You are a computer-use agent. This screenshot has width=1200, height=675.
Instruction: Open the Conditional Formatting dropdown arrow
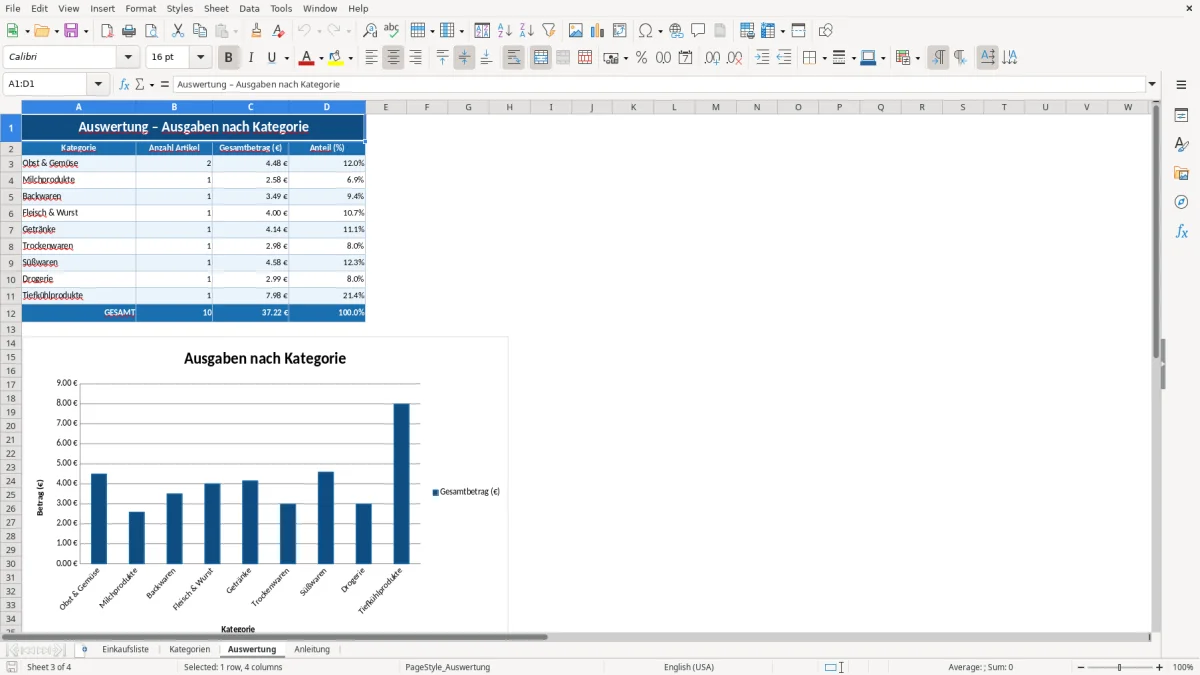point(917,58)
